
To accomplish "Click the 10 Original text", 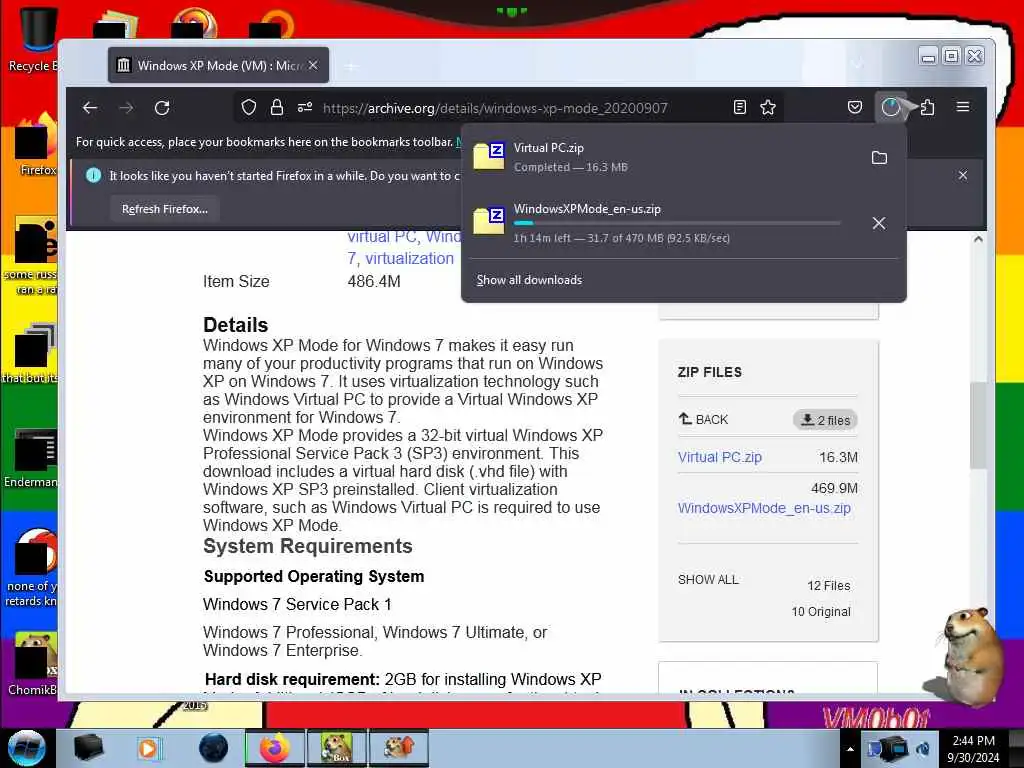I will (x=821, y=612).
